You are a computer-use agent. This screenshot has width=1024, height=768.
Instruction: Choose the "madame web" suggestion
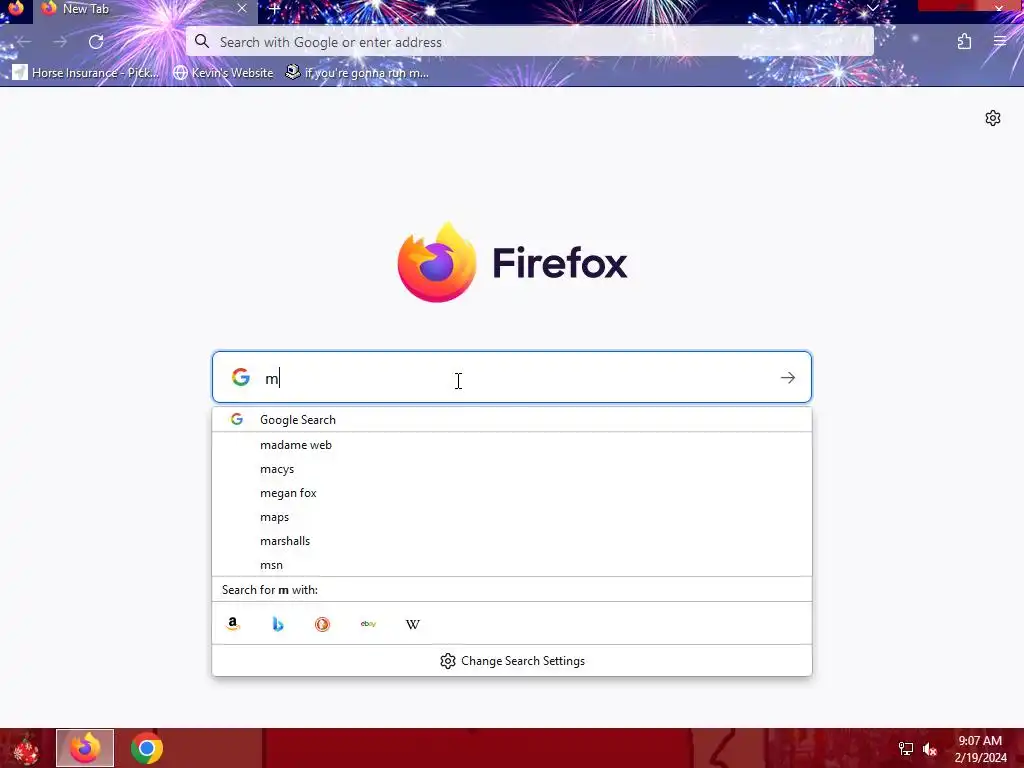coord(512,445)
